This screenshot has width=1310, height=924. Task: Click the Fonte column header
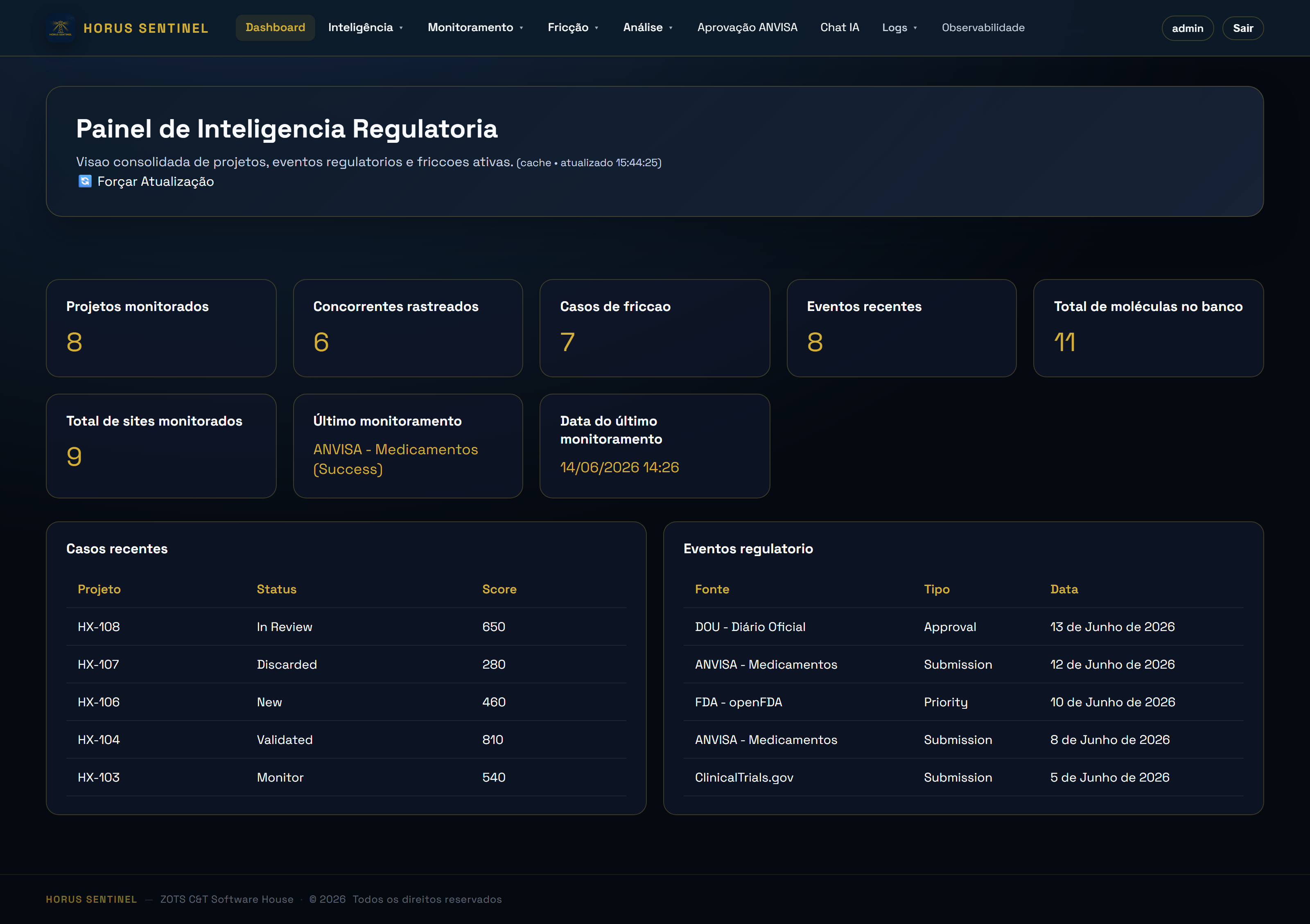coord(712,589)
